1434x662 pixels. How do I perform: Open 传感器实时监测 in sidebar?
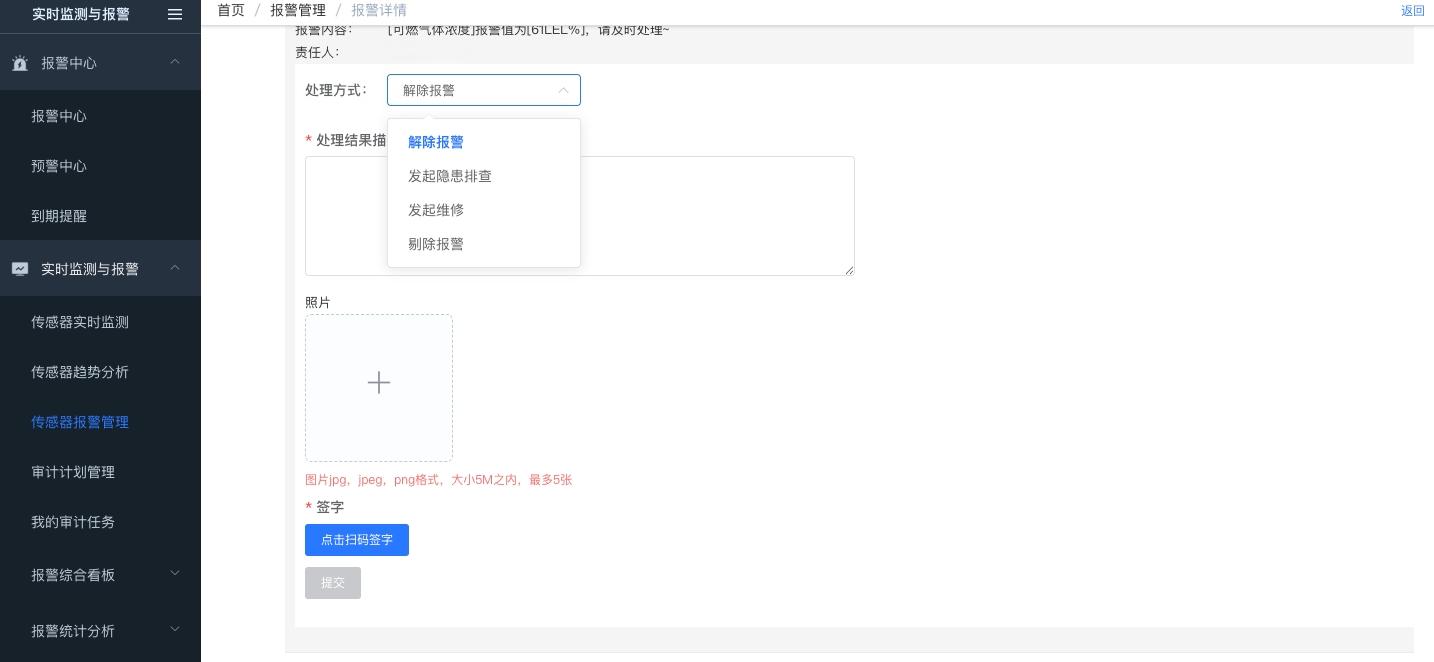point(80,322)
